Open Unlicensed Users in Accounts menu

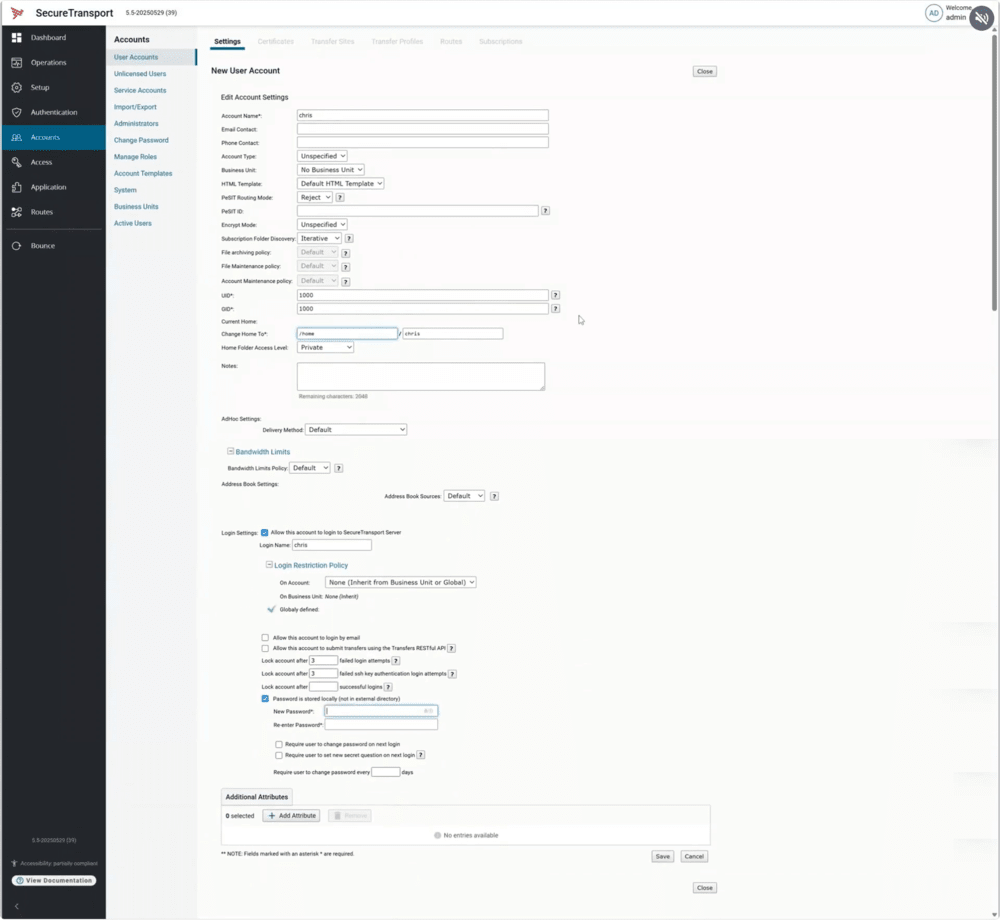click(x=140, y=74)
